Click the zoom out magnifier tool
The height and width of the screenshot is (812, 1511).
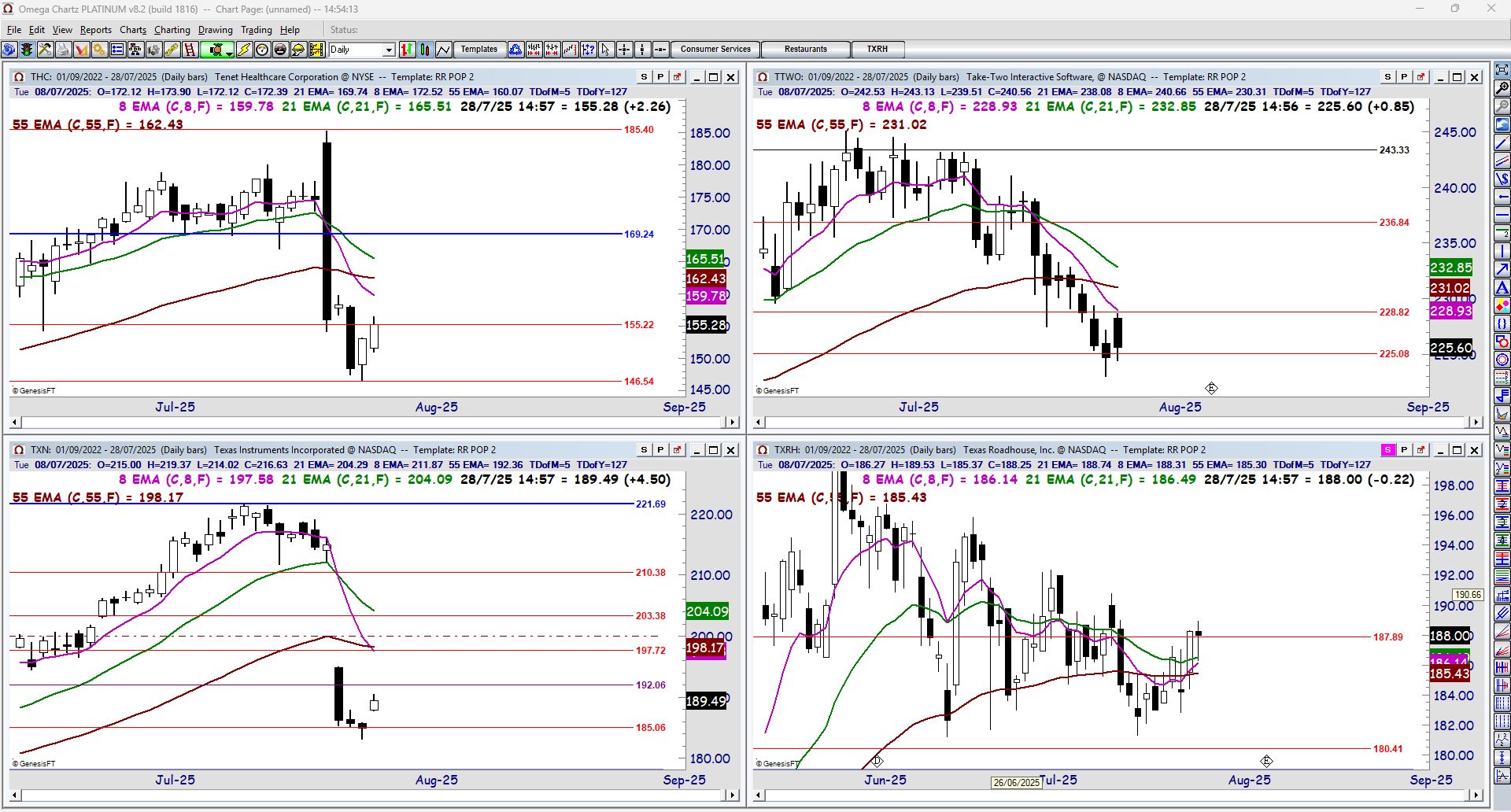[x=1502, y=105]
